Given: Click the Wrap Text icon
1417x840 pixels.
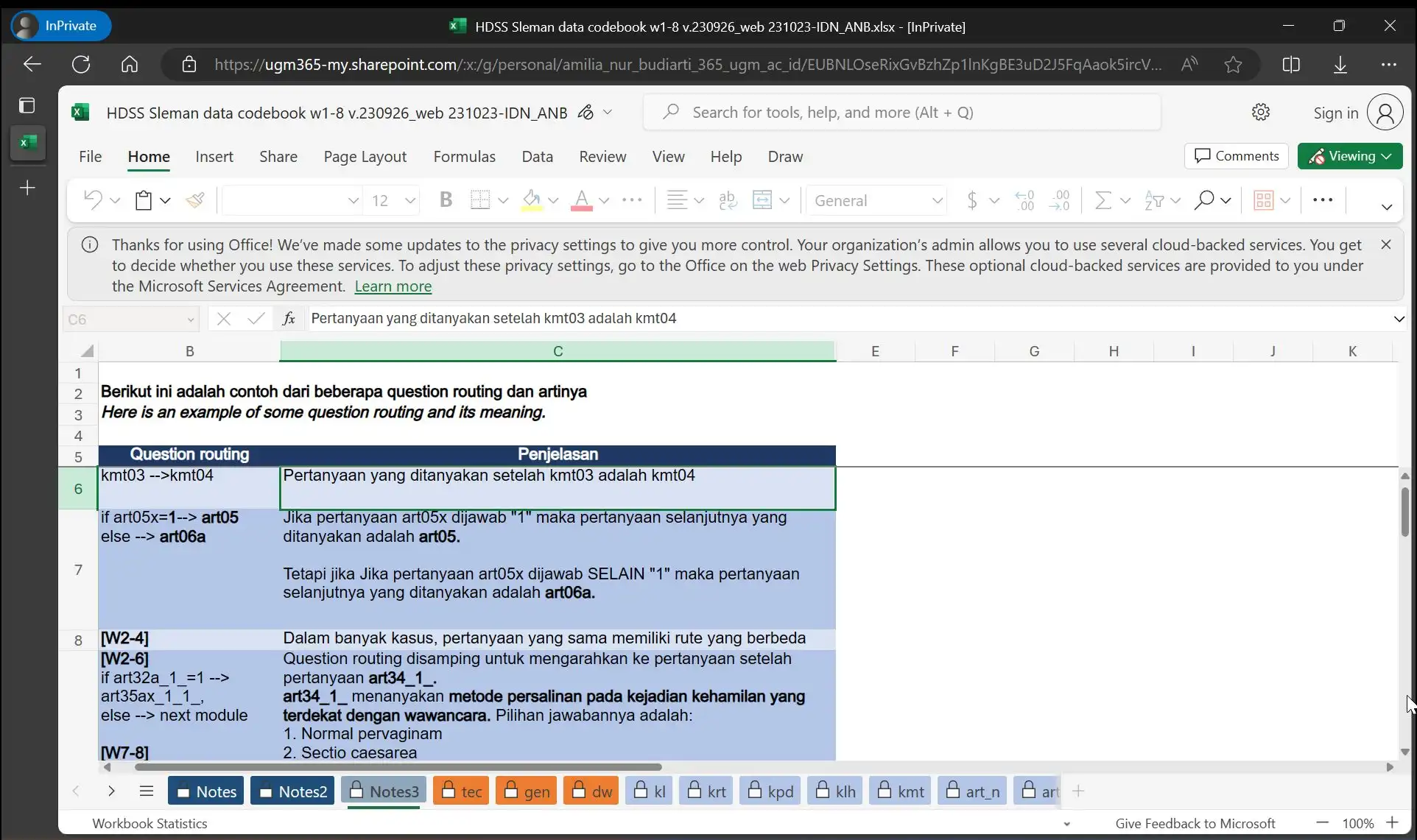Looking at the screenshot, I should [728, 200].
